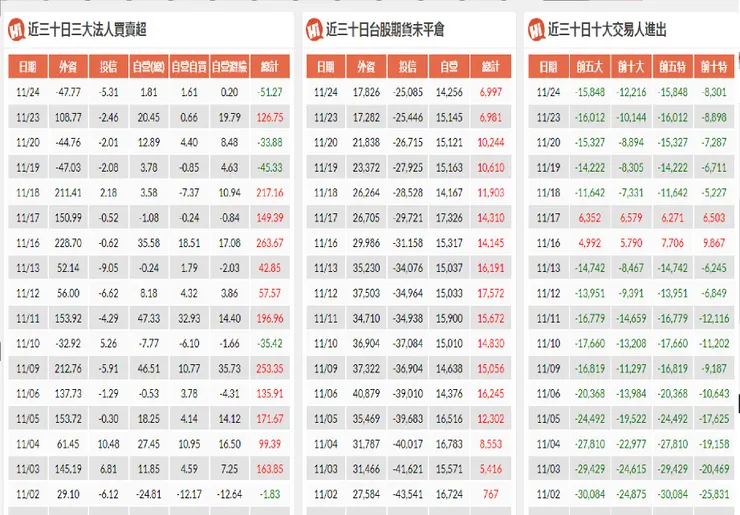Click the red 126.75 total value
The height and width of the screenshot is (515, 740).
click(270, 117)
